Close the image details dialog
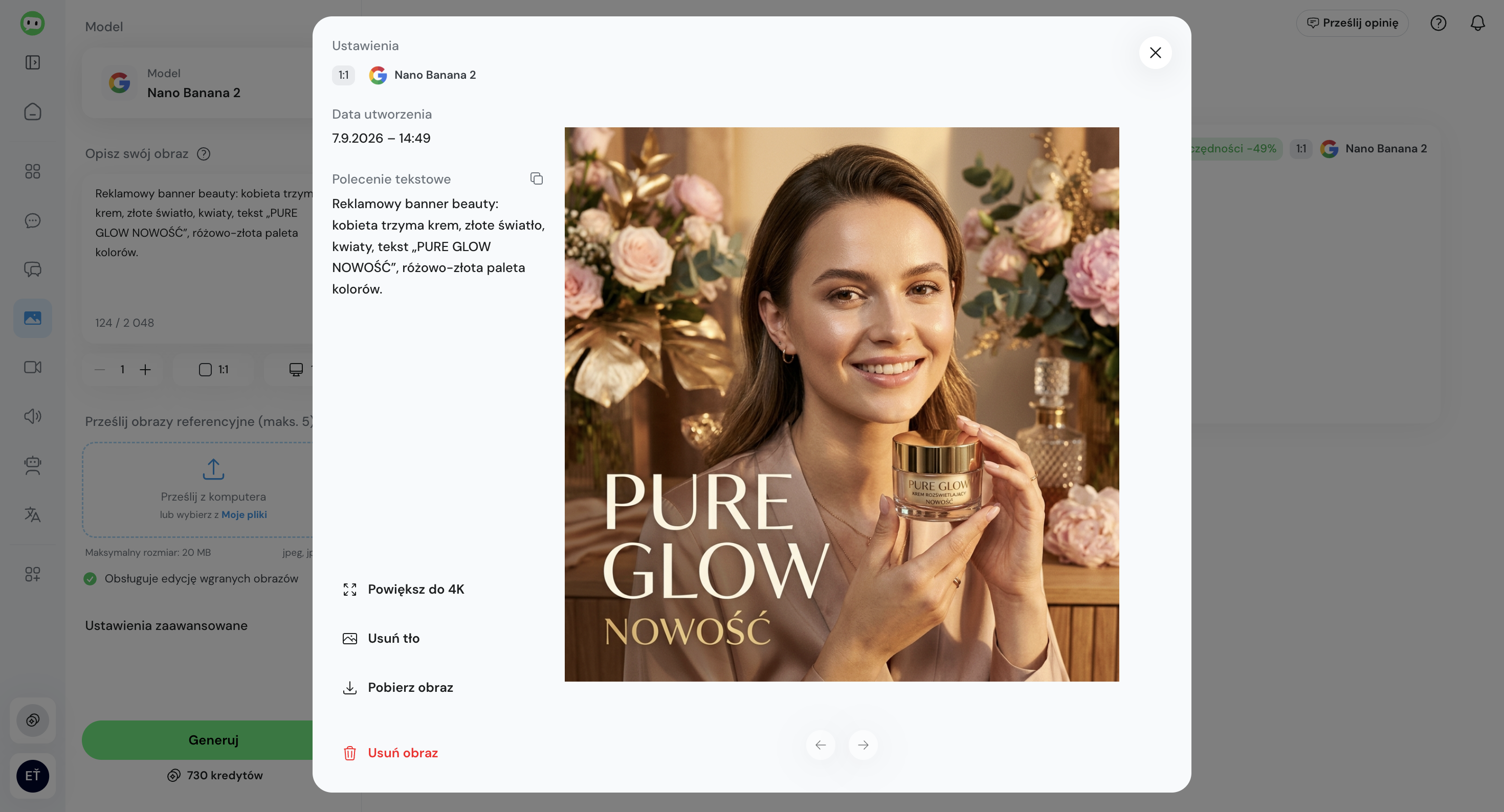The image size is (1504, 812). point(1155,53)
